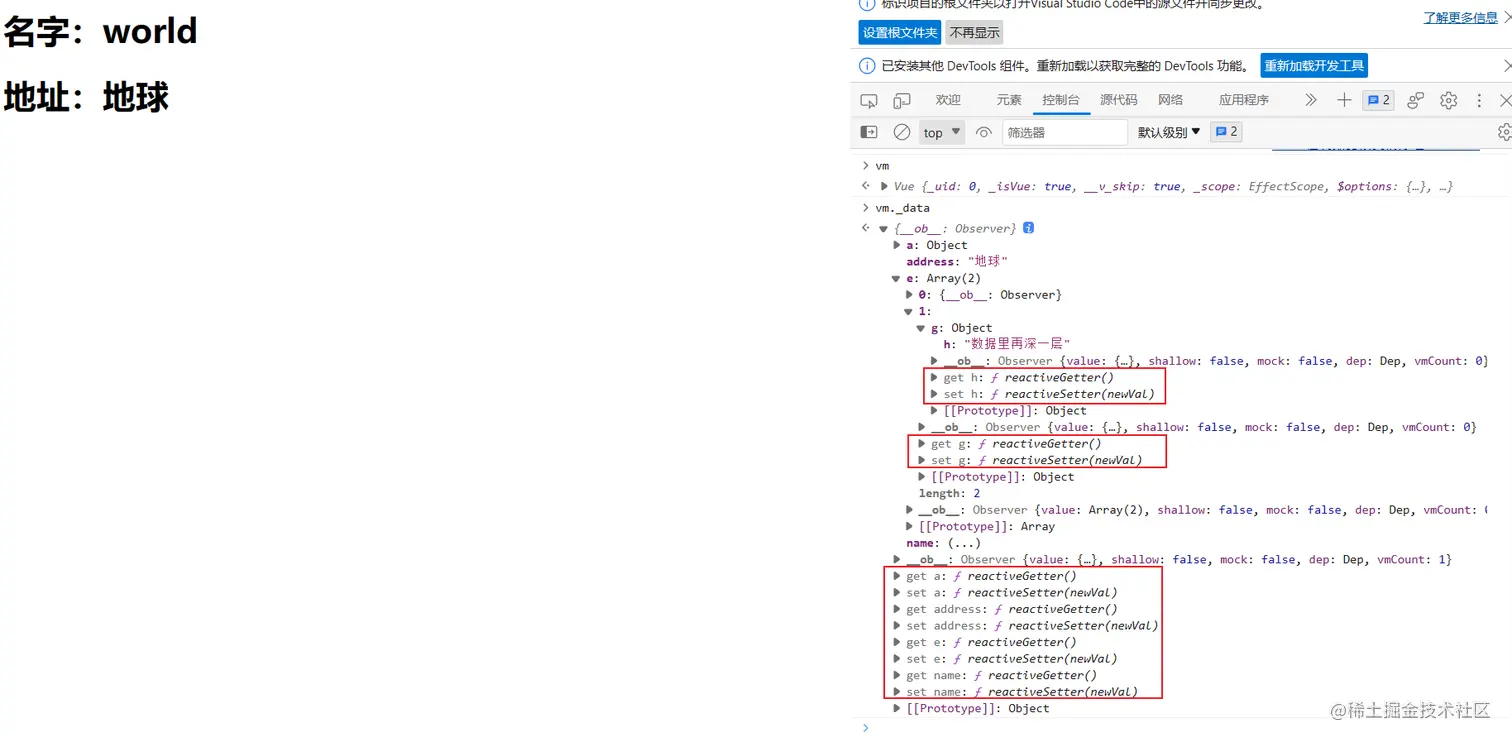1512x742 pixels.
Task: Select the 控制台 tab
Action: (1061, 100)
